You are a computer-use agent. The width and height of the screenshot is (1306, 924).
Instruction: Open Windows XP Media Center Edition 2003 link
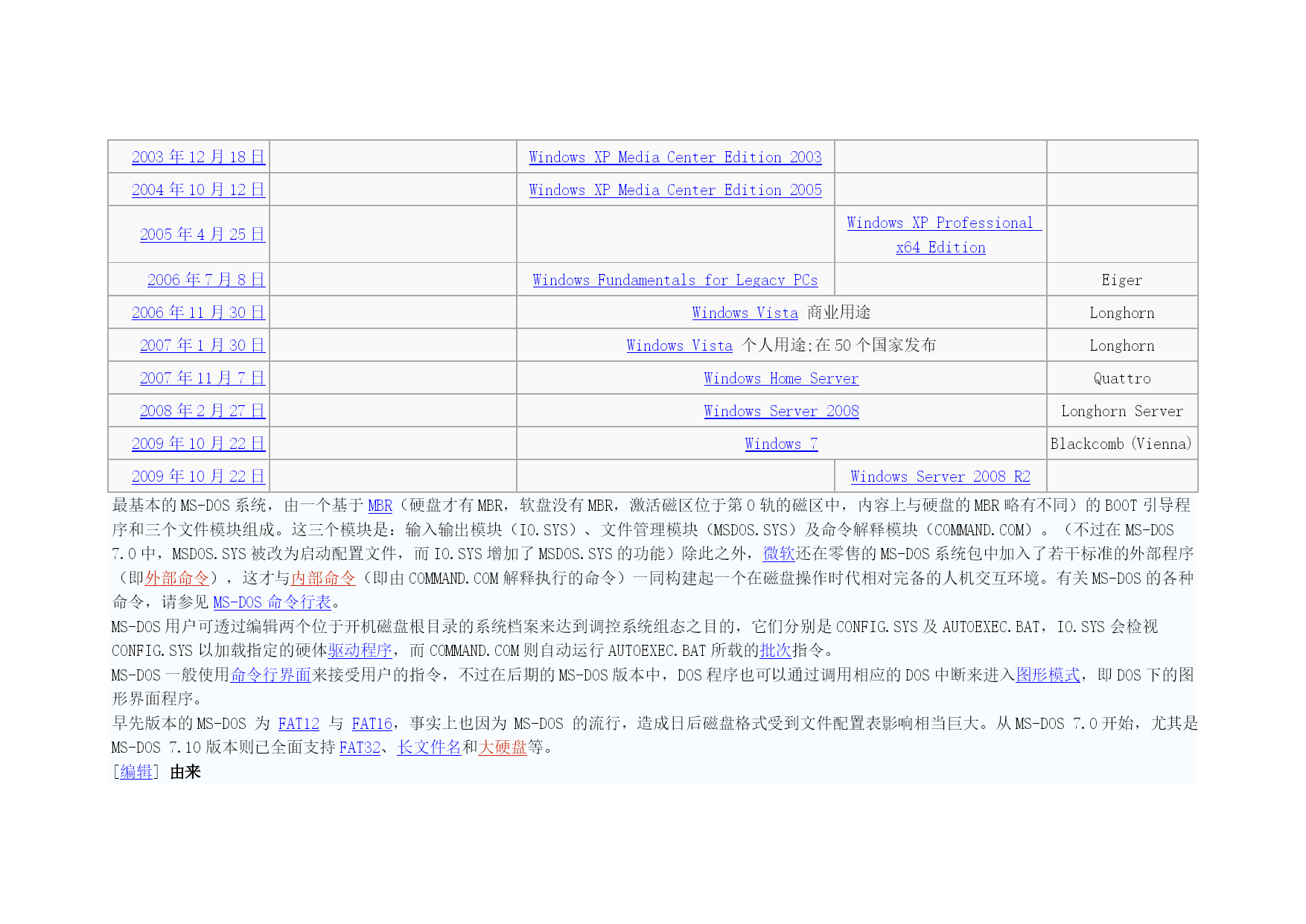pyautogui.click(x=675, y=157)
